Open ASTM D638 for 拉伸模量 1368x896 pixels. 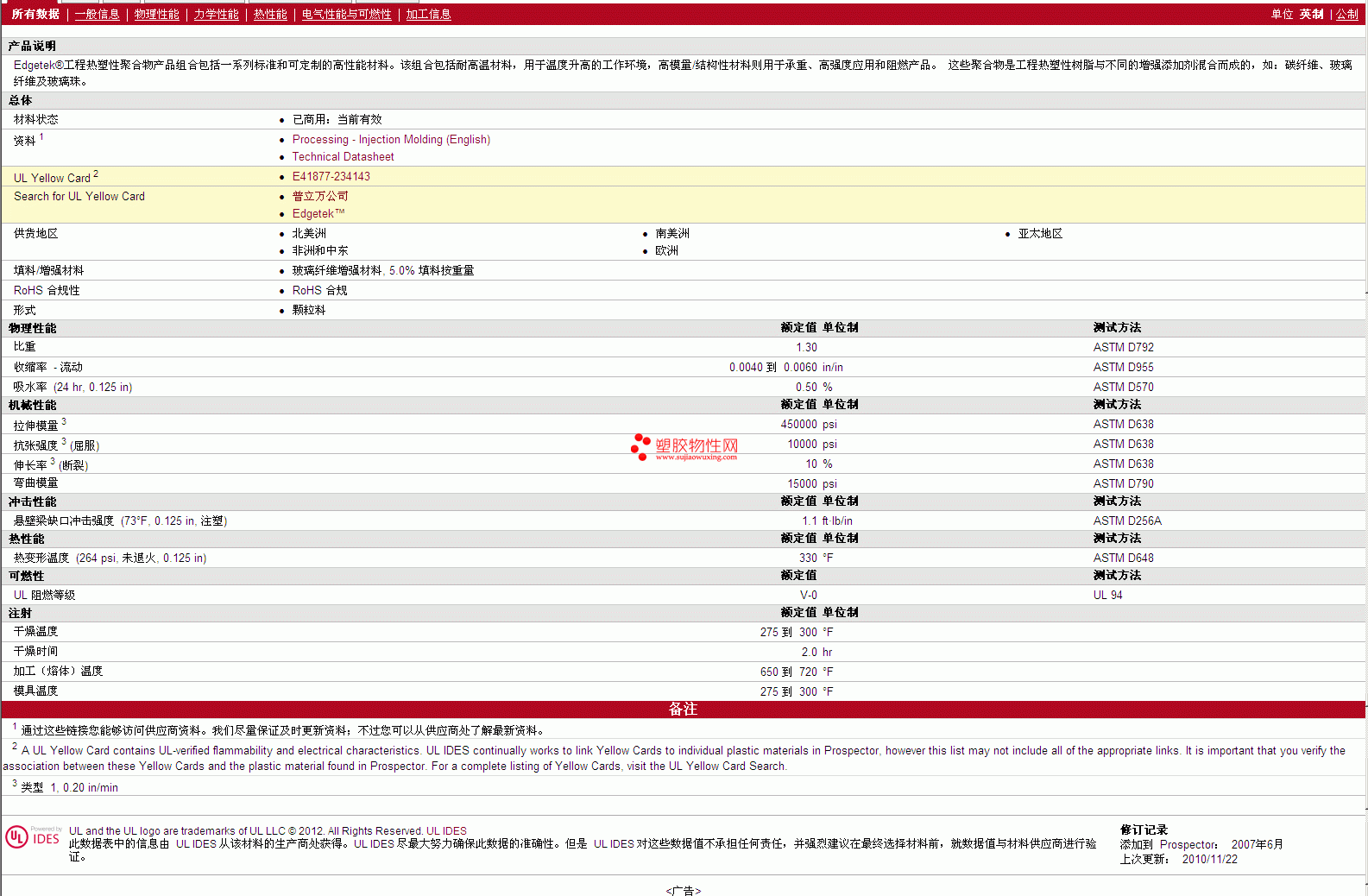(1123, 424)
